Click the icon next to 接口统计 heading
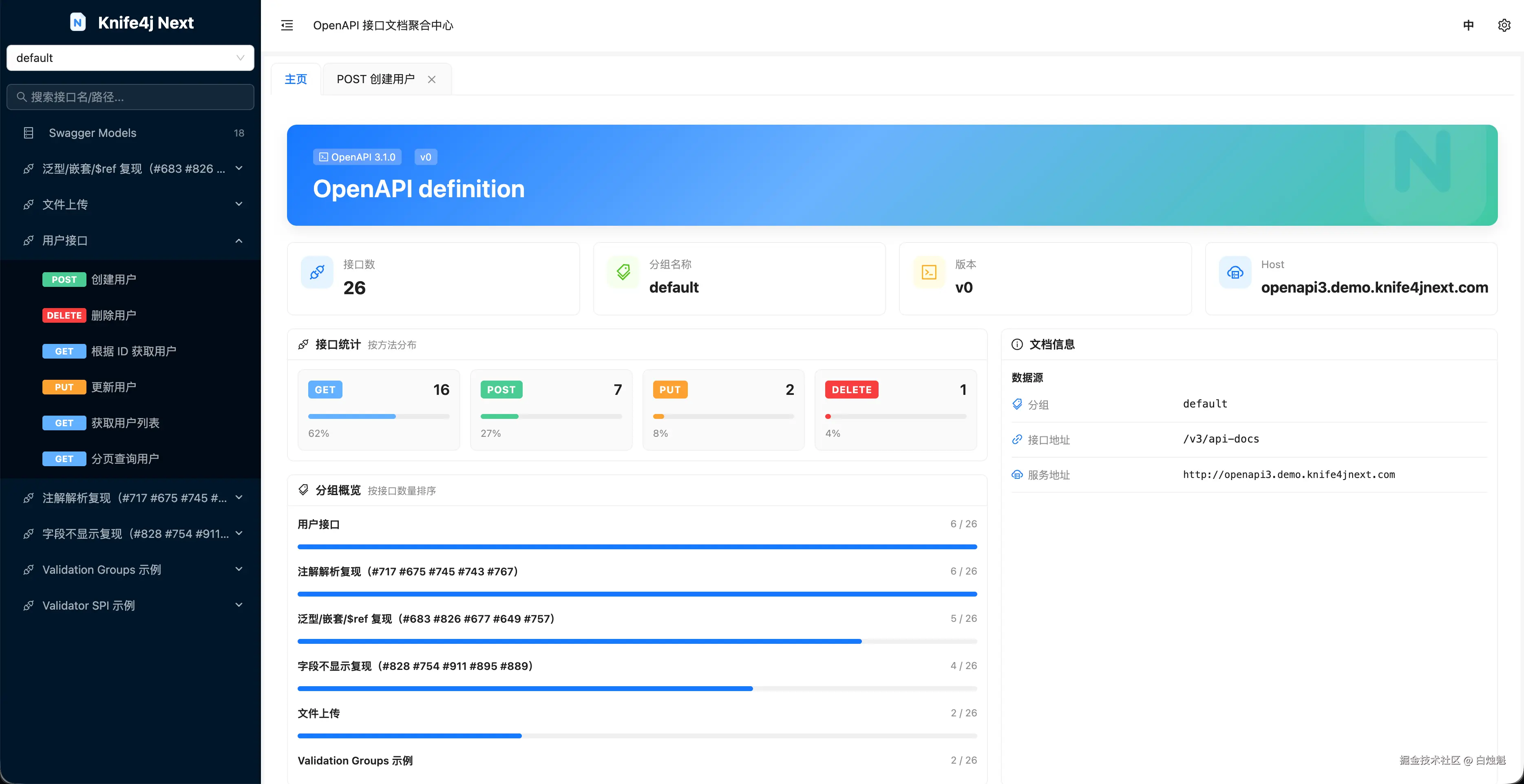 [x=303, y=345]
